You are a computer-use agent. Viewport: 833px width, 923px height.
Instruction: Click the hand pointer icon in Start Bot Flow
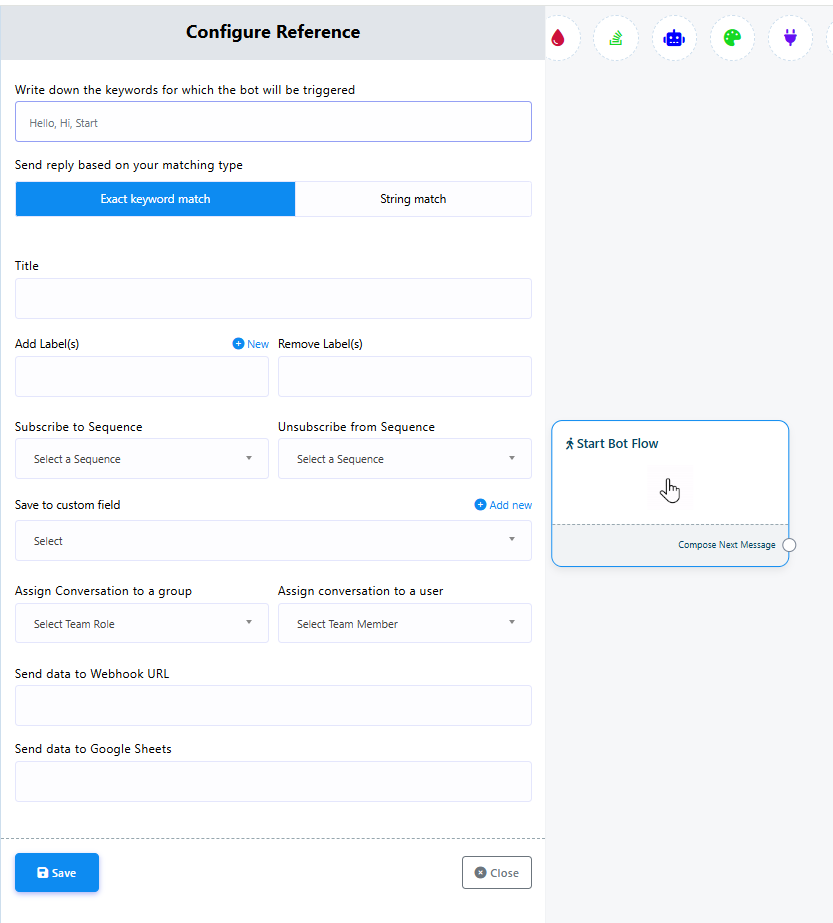[x=670, y=490]
